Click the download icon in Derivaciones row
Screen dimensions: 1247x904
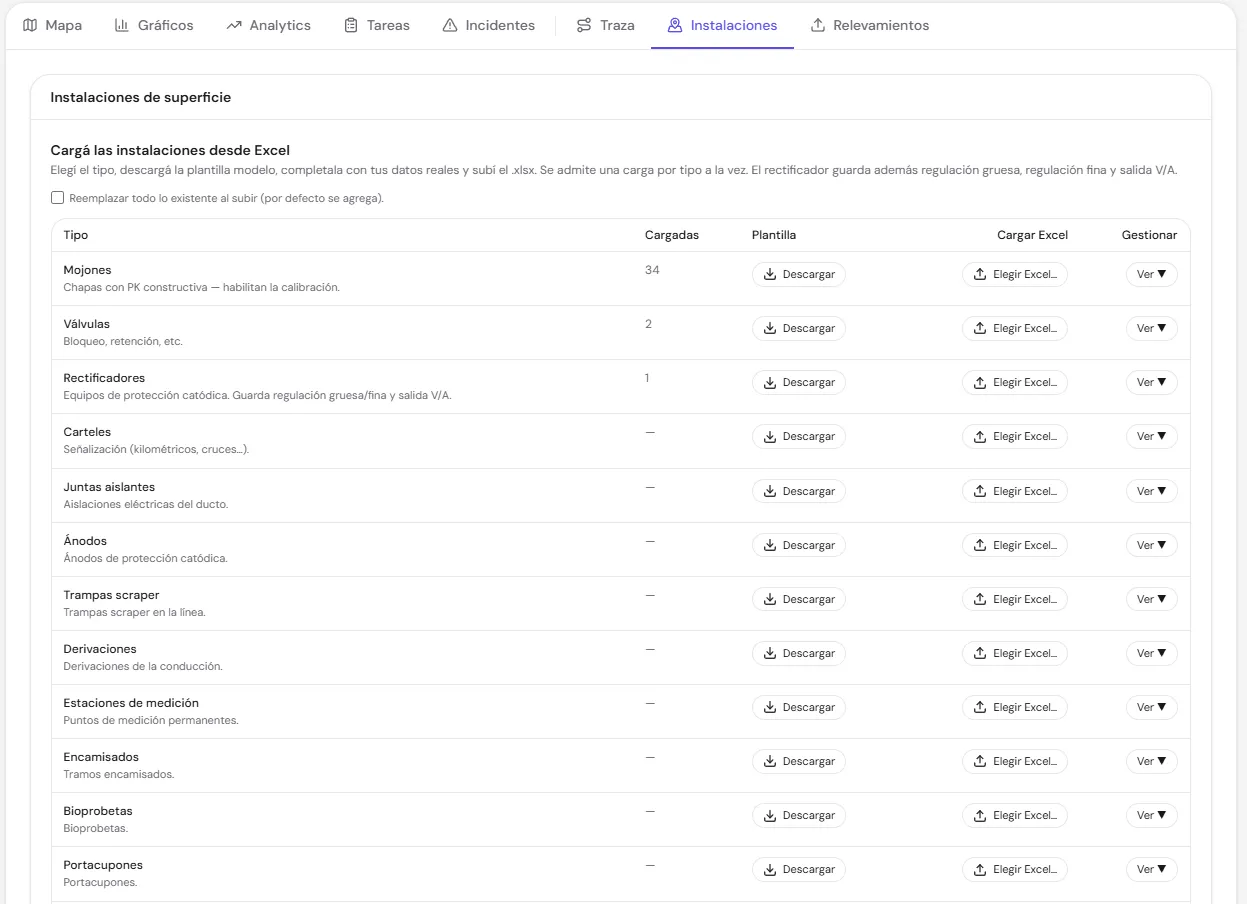(770, 653)
